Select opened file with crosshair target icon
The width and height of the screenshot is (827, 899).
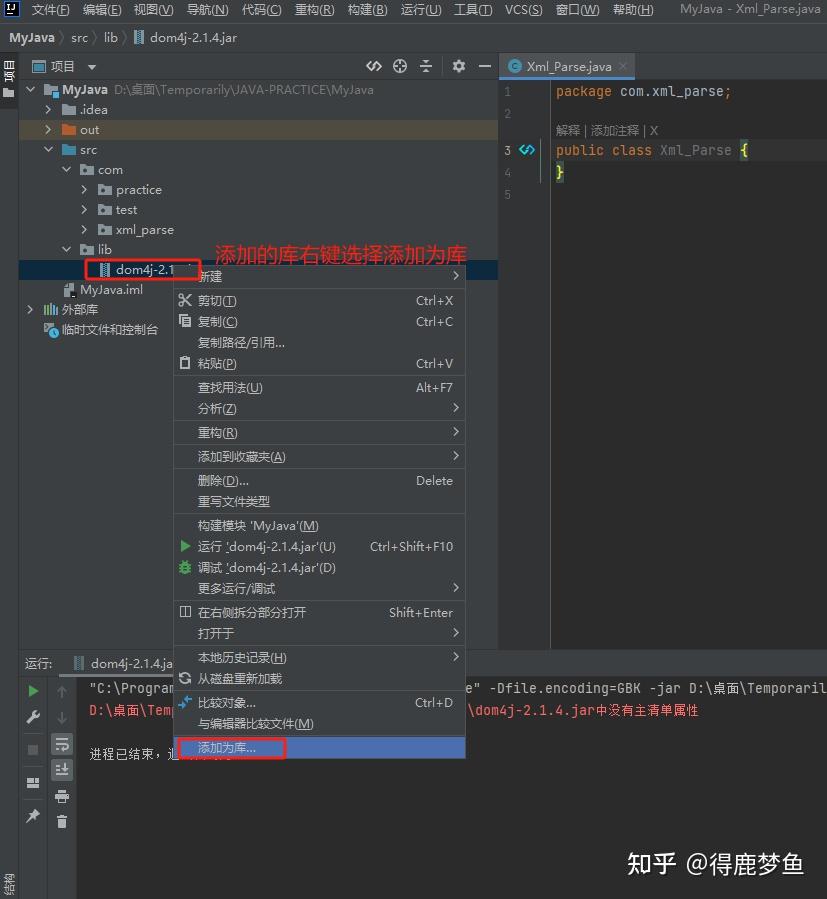pyautogui.click(x=399, y=66)
